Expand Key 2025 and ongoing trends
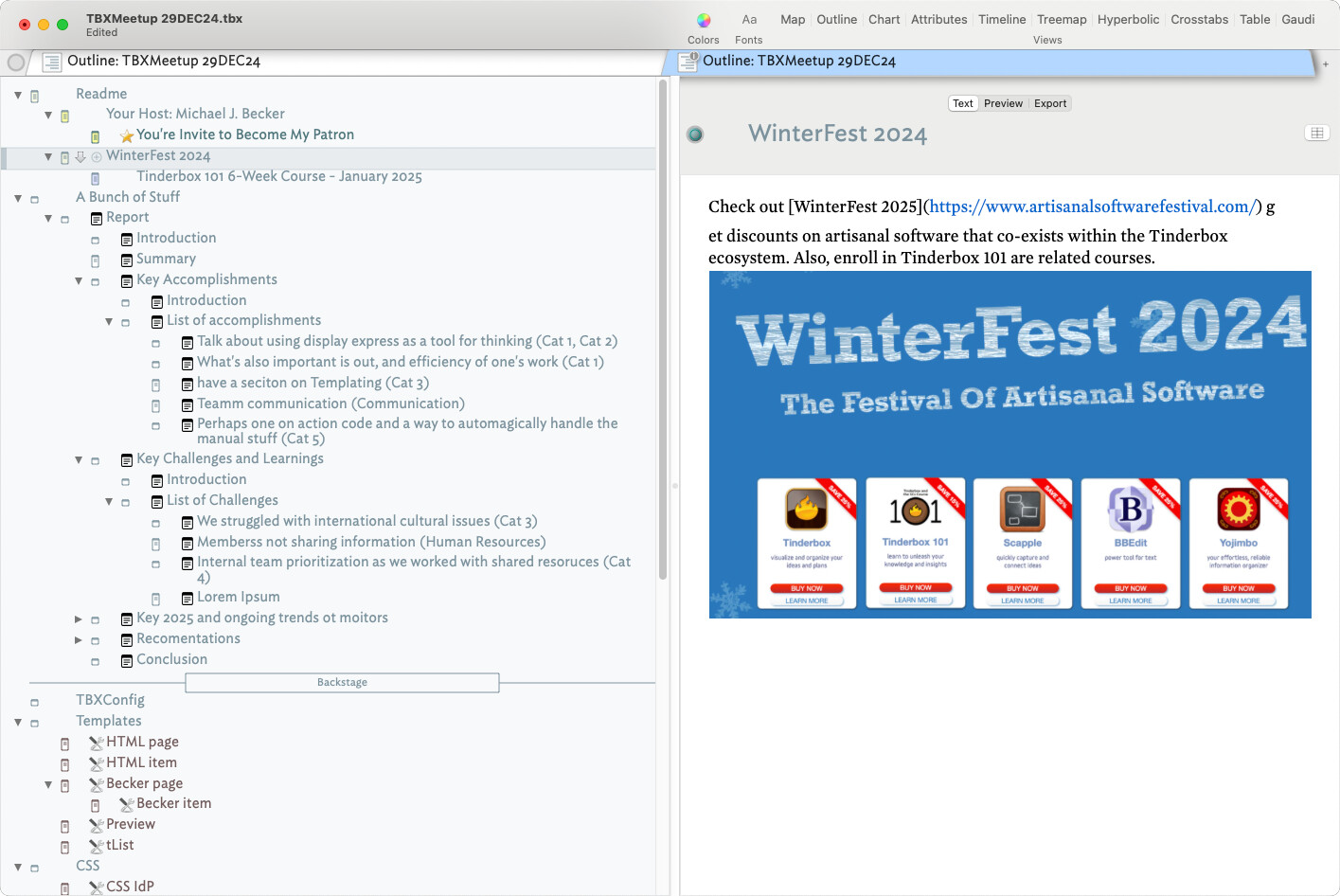The width and height of the screenshot is (1340, 896). (x=79, y=619)
